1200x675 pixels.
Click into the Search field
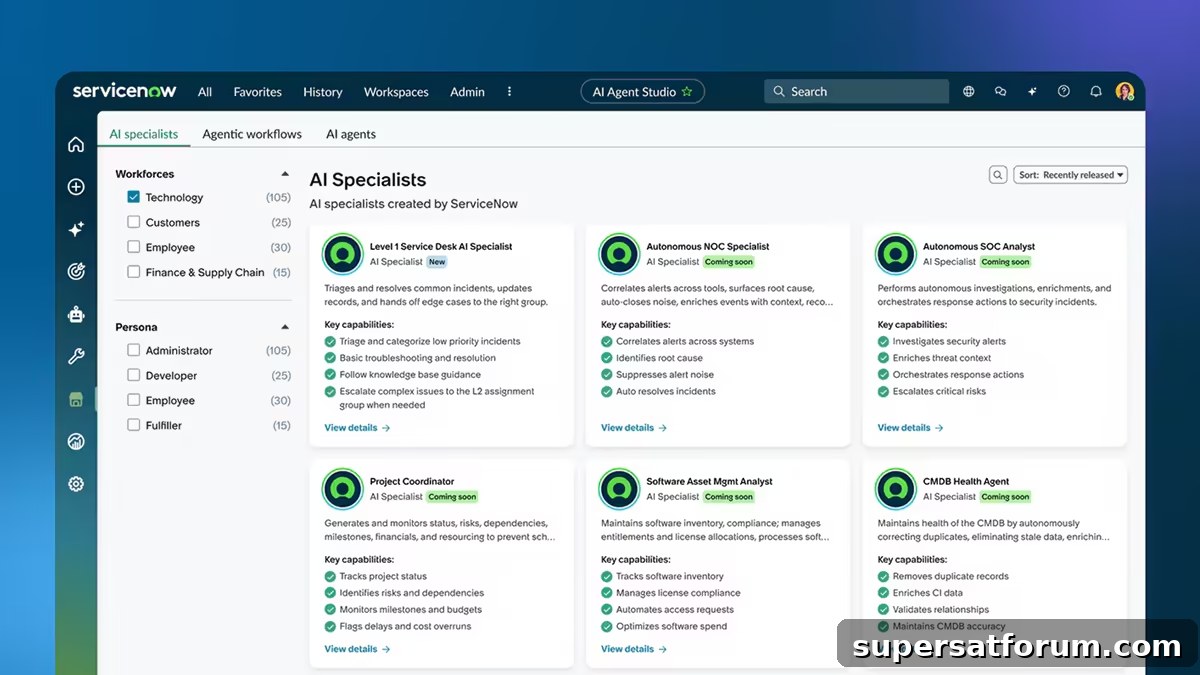tap(857, 91)
